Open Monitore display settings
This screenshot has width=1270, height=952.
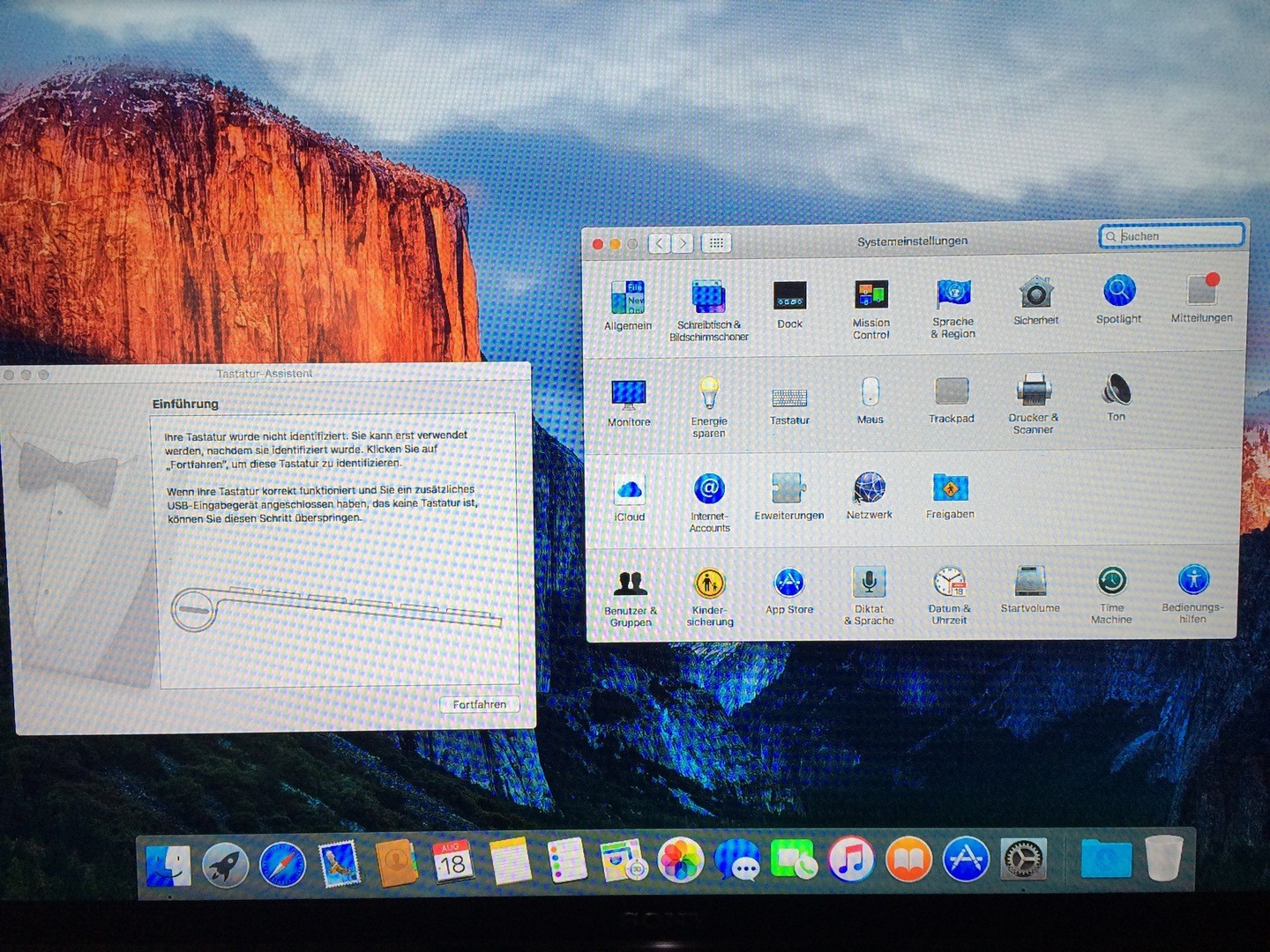[x=629, y=394]
